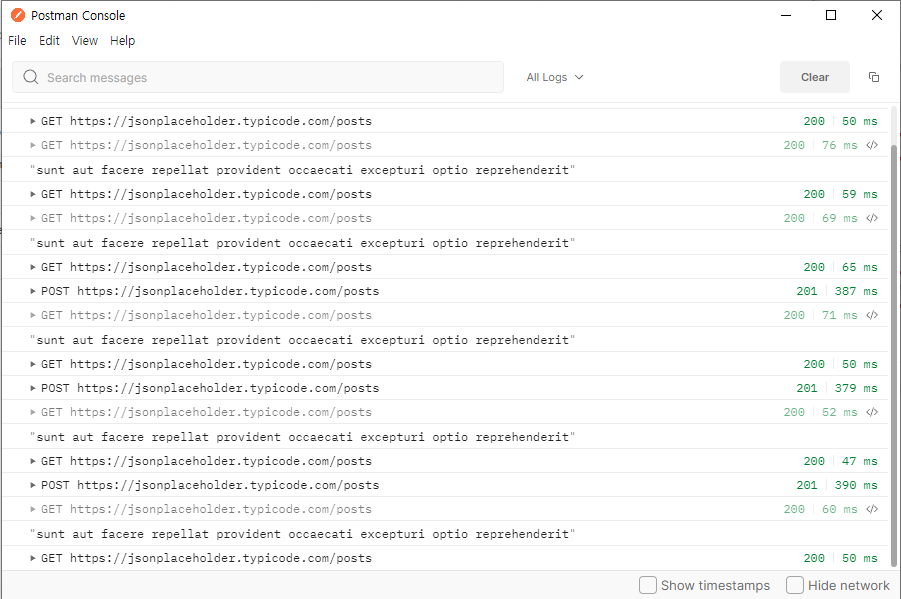Click the 200 status on the 76 ms row
Screen dimensions: 901x599
pyautogui.click(x=794, y=145)
